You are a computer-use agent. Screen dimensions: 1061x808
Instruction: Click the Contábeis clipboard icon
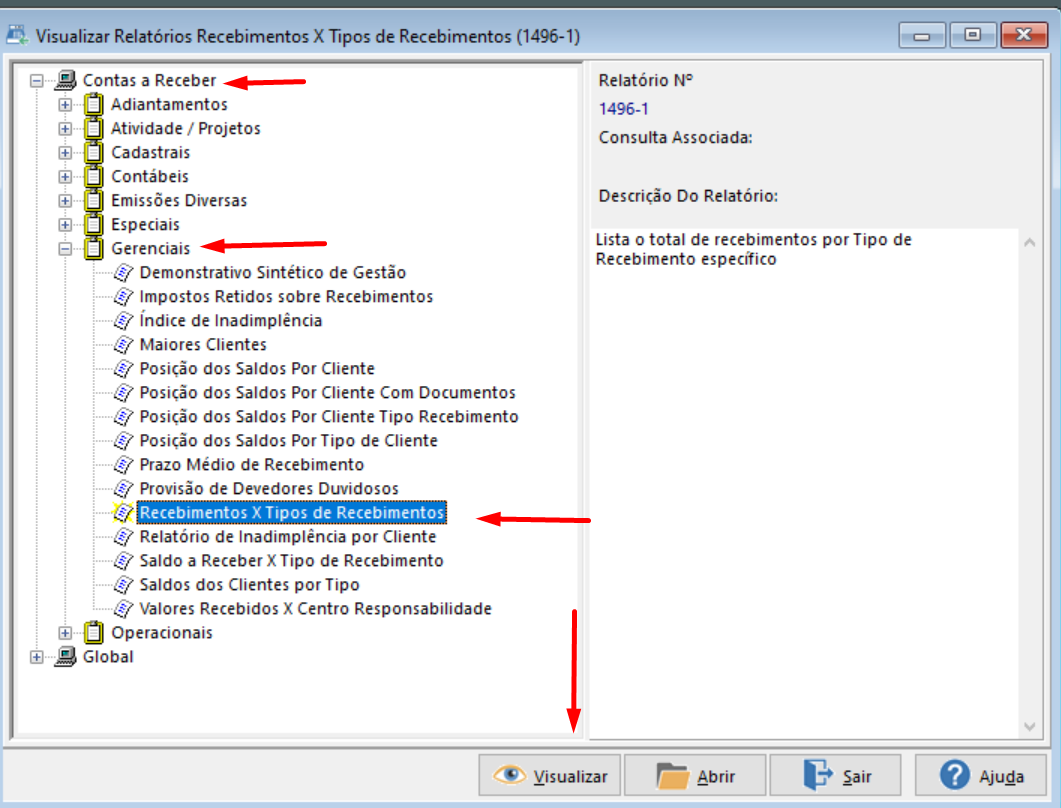93,177
